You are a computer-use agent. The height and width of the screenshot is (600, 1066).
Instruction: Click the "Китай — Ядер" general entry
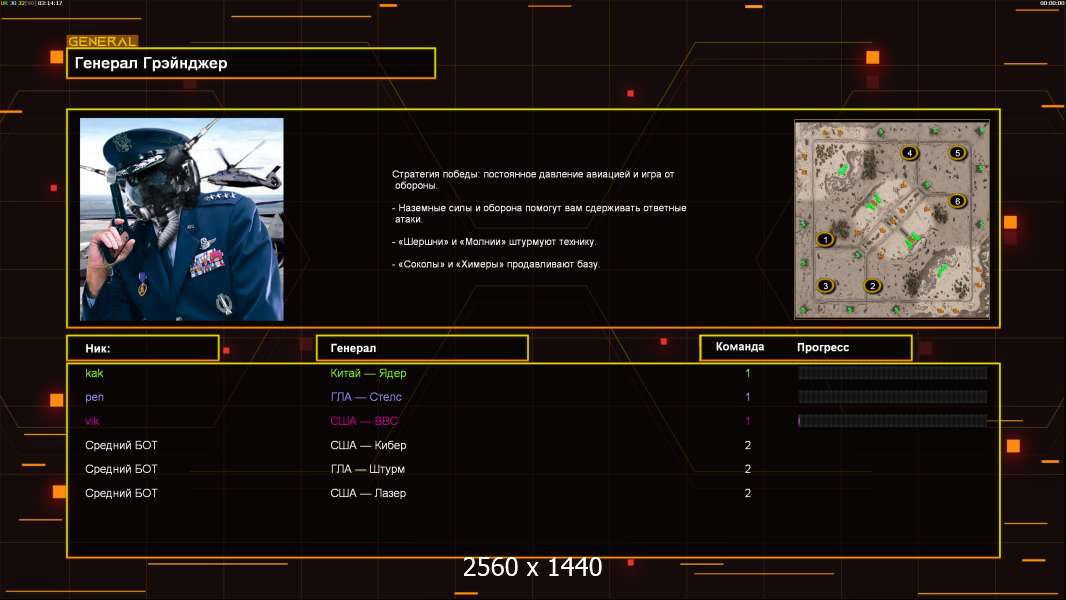point(368,373)
